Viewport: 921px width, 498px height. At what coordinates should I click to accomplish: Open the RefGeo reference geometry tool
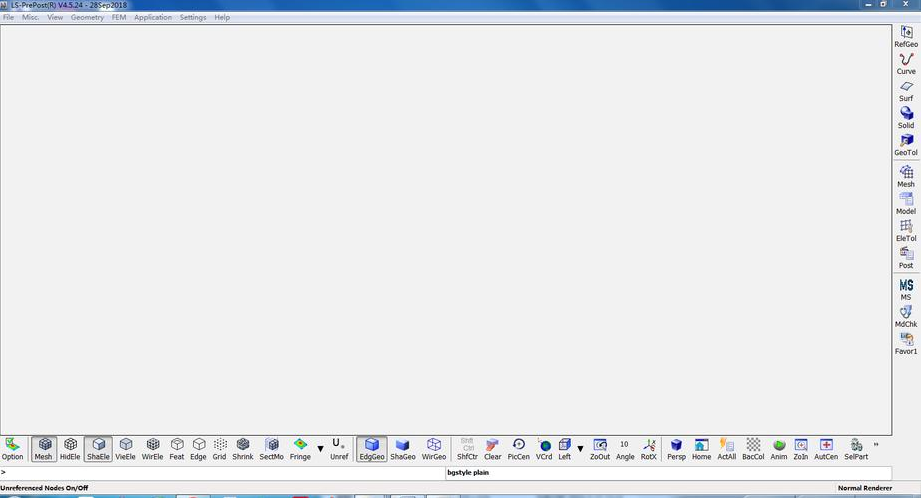click(906, 36)
